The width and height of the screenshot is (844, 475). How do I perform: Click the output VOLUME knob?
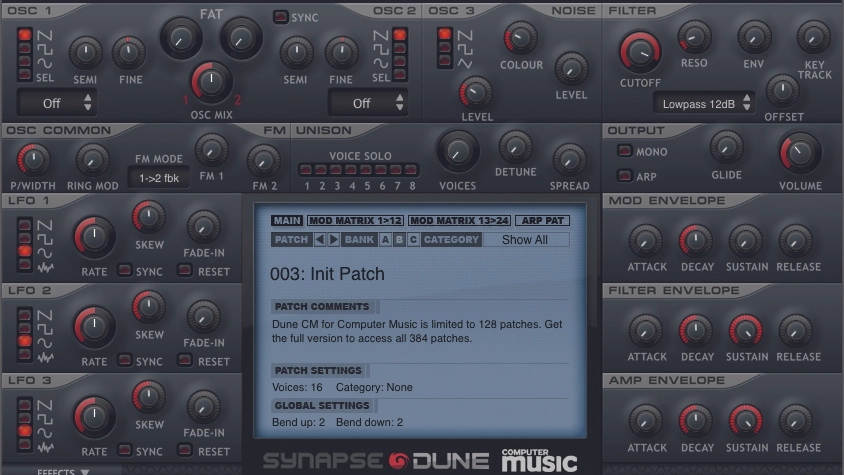click(800, 153)
